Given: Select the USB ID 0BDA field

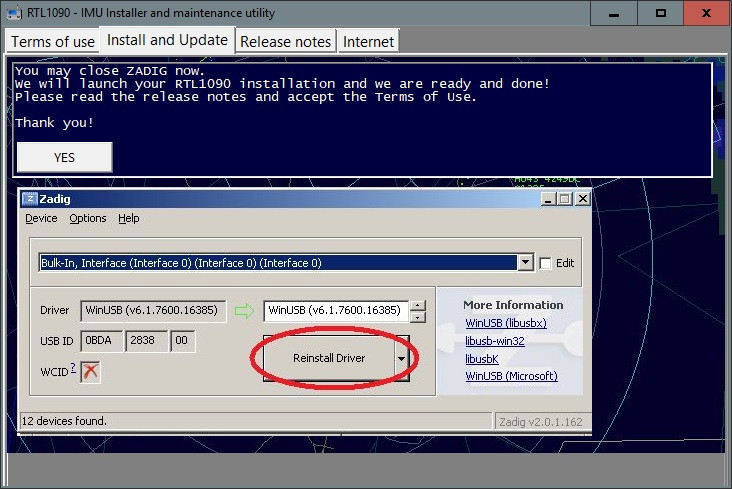Looking at the screenshot, I should (x=102, y=340).
